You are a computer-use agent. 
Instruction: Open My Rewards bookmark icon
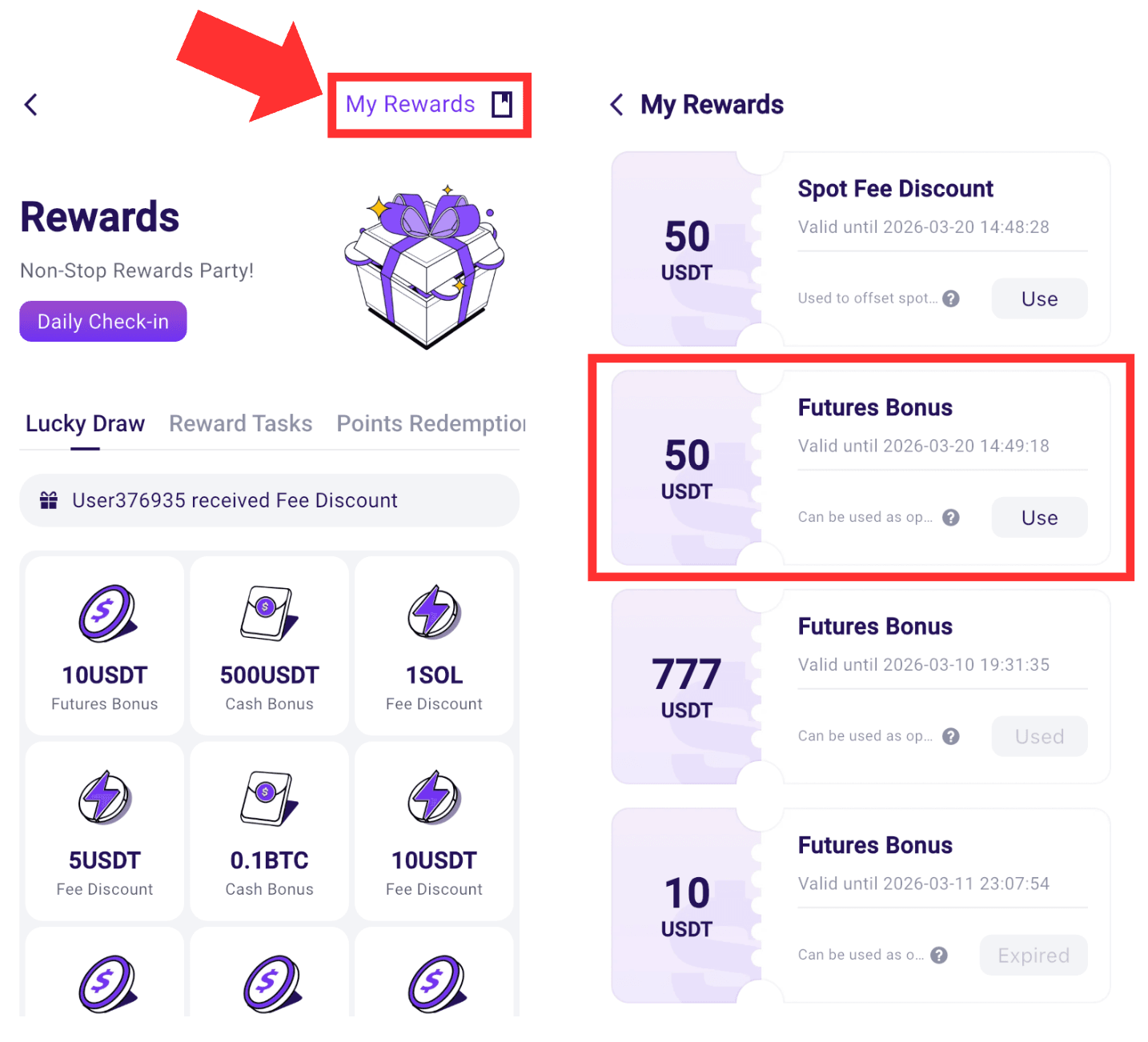(502, 104)
